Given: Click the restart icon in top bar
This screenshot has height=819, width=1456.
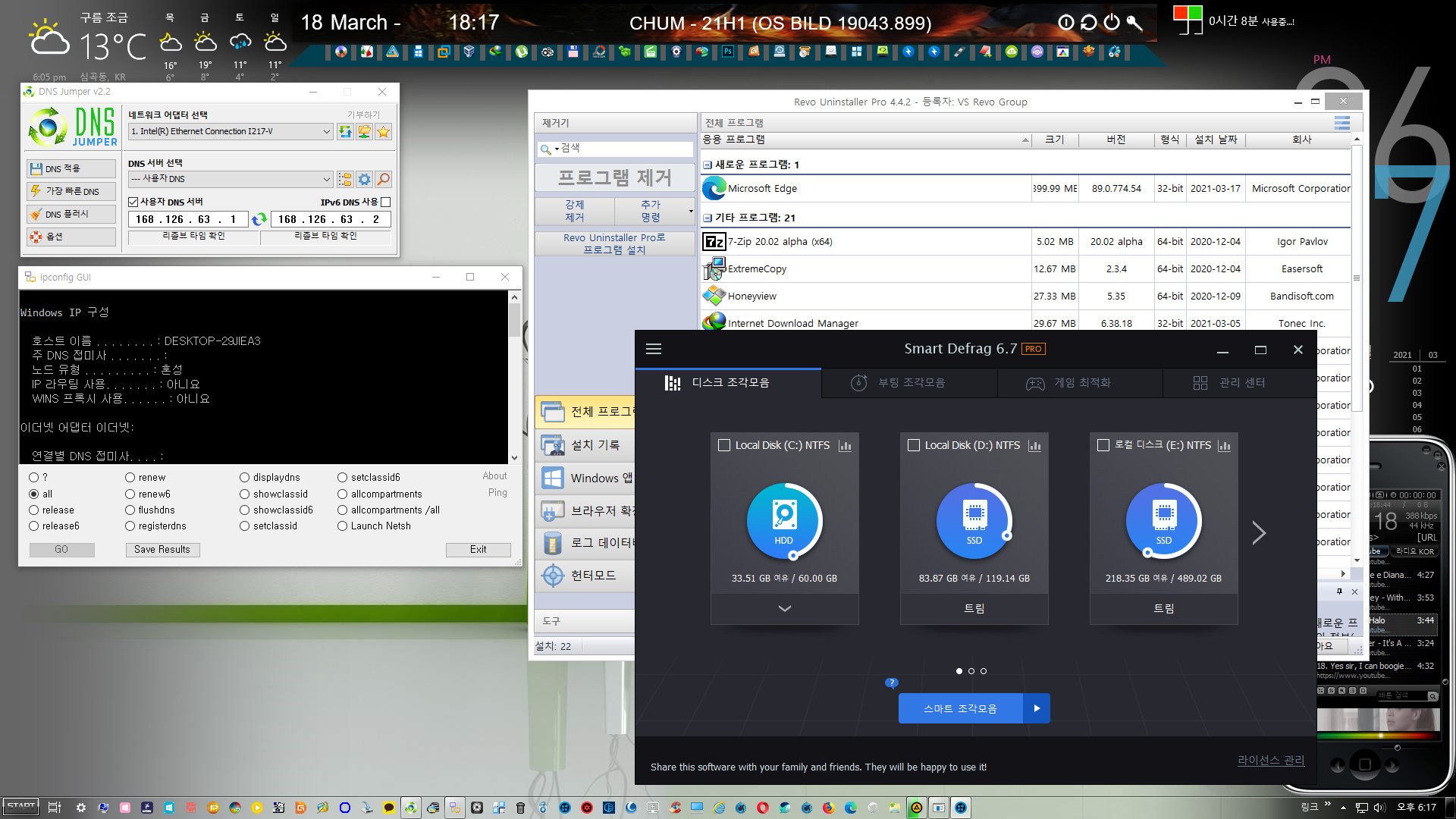Looking at the screenshot, I should pos(1089,22).
